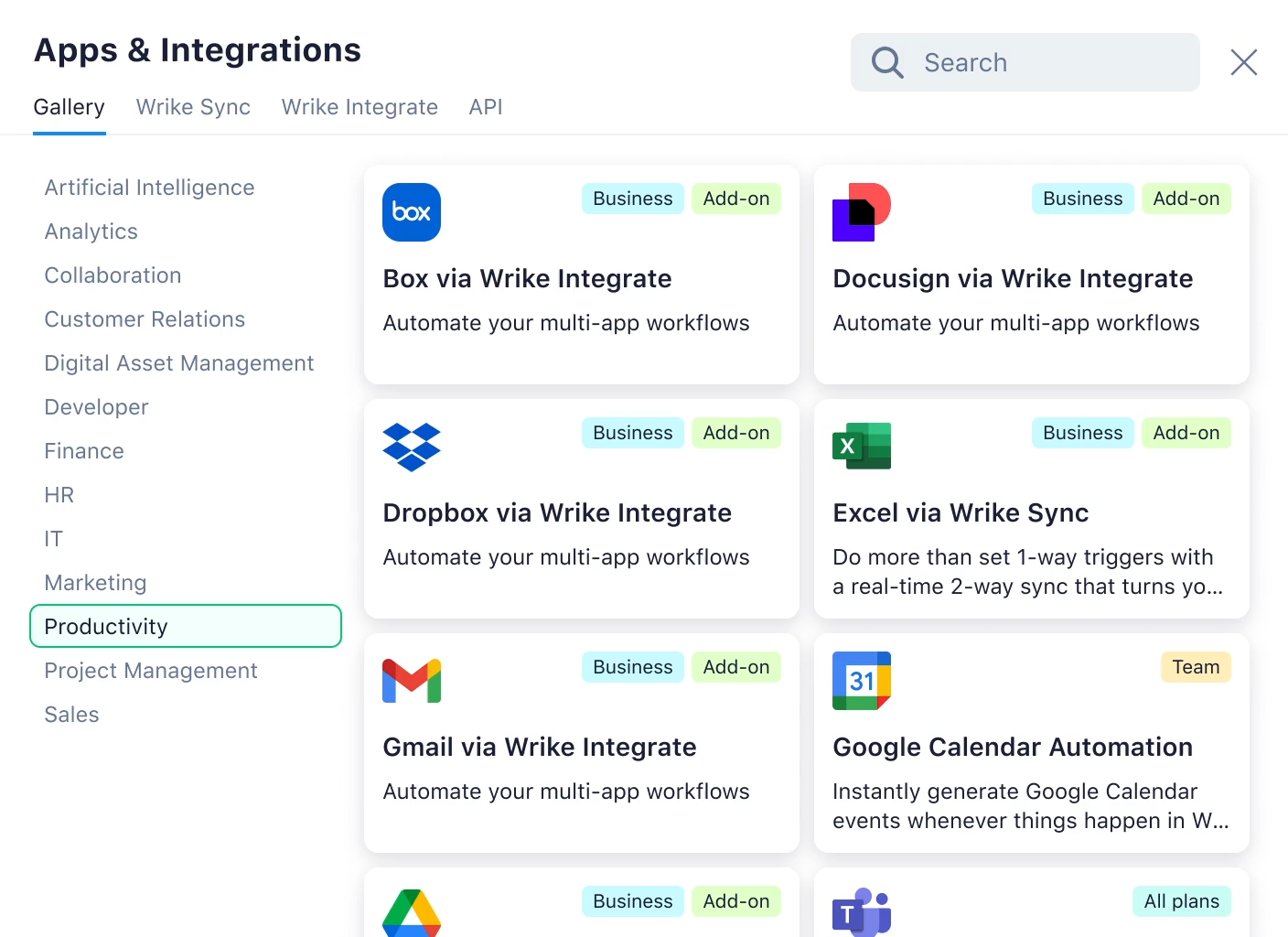
Task: Click Gmail card's workflow description text
Action: click(x=566, y=792)
